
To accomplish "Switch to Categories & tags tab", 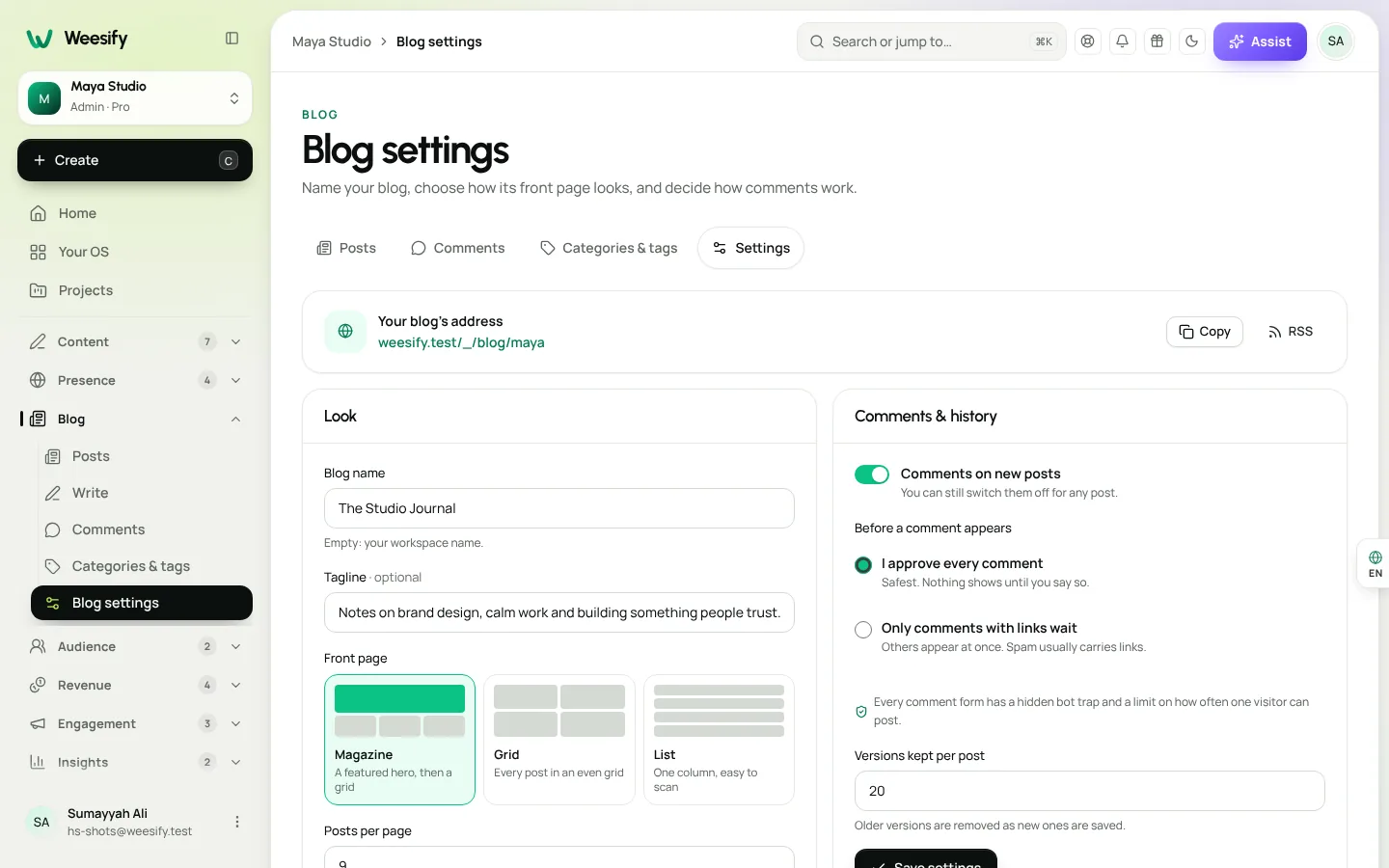I will coord(609,248).
